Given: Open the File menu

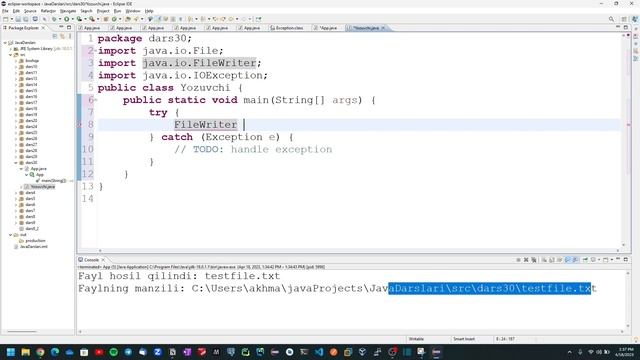Looking at the screenshot, I should point(5,11).
